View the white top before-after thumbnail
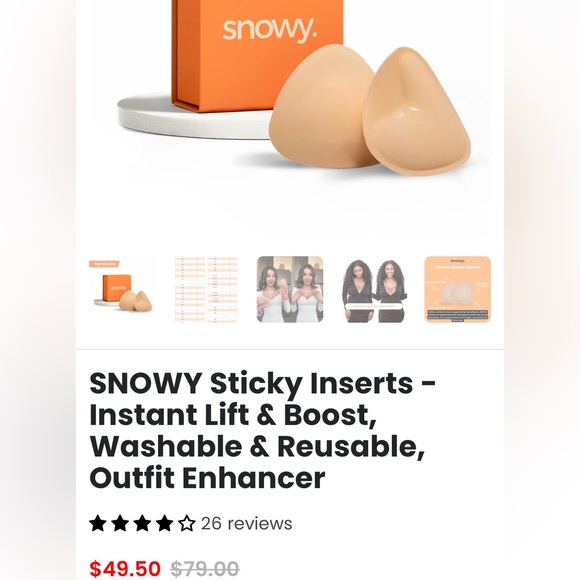 coord(290,289)
